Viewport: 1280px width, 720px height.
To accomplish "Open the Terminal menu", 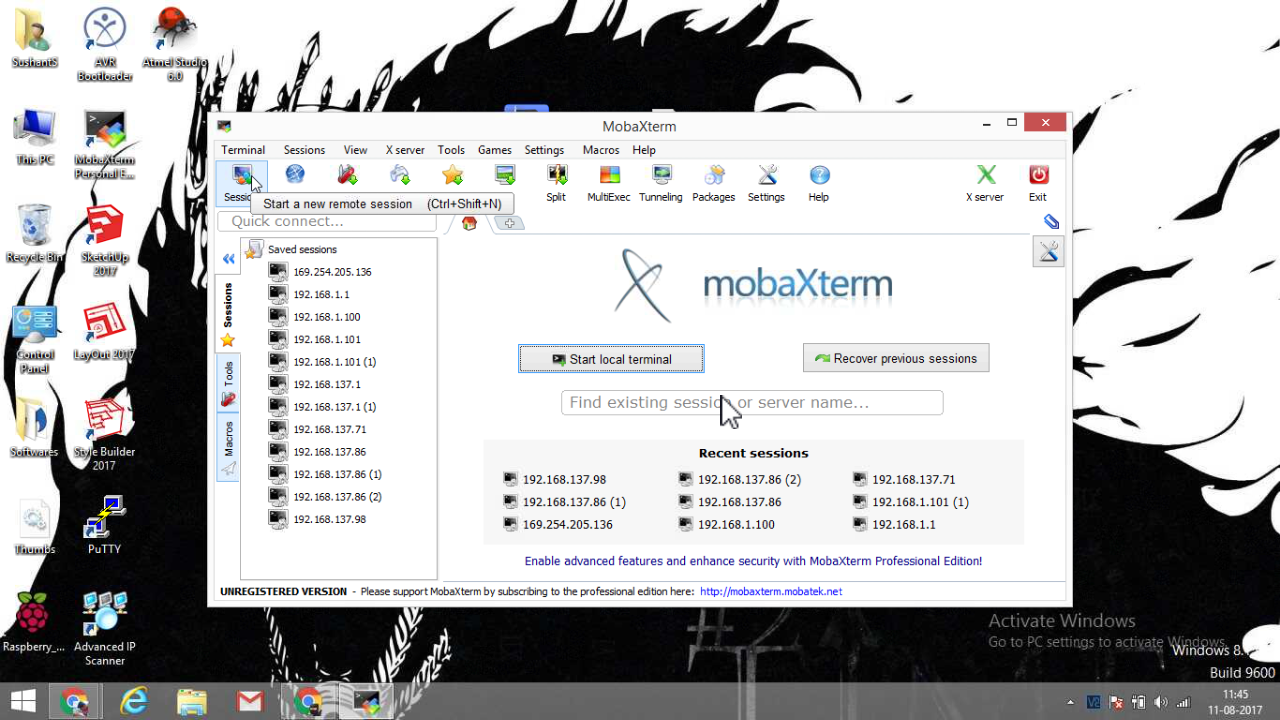I will (x=243, y=150).
